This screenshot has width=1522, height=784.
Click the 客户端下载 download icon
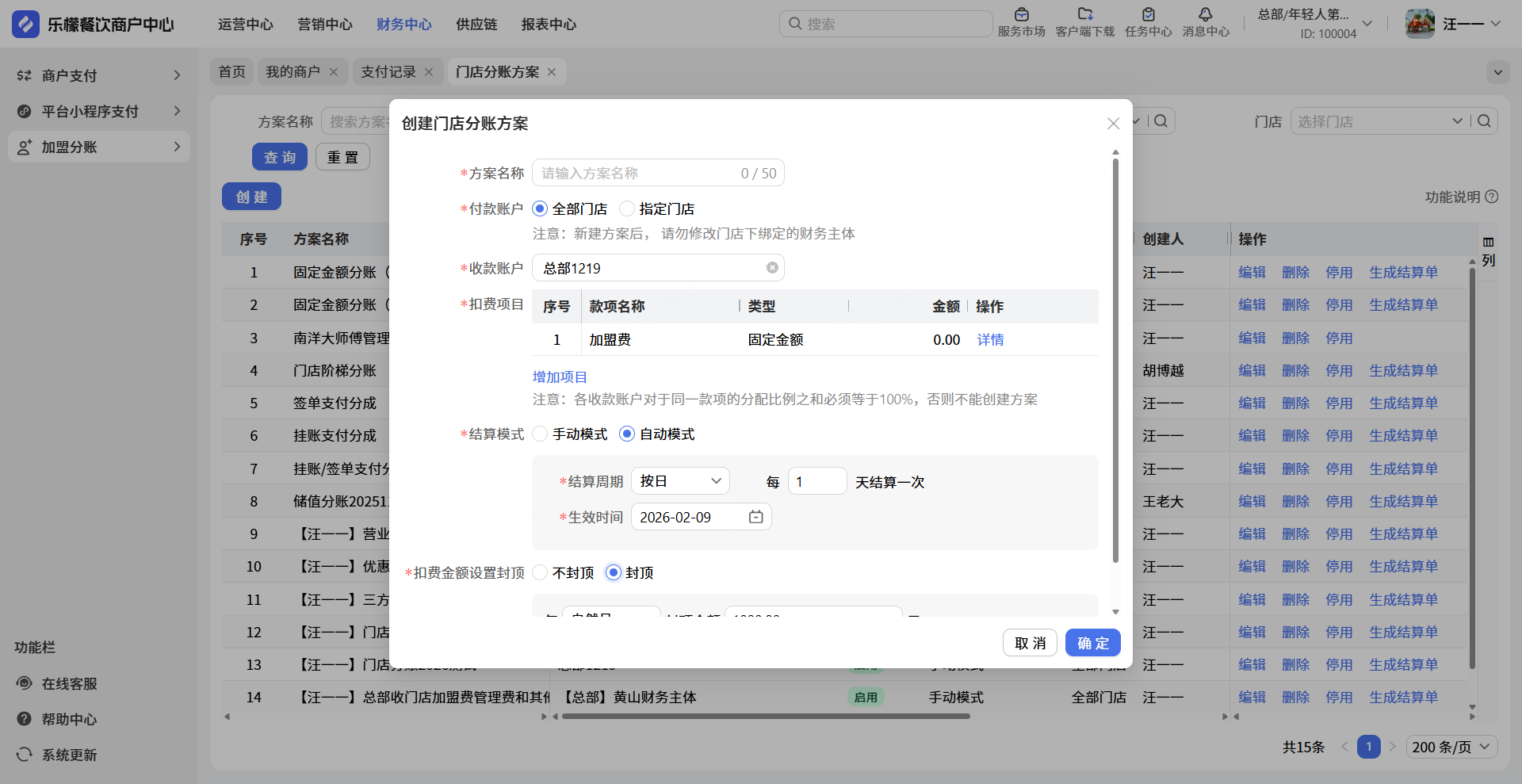point(1084,15)
